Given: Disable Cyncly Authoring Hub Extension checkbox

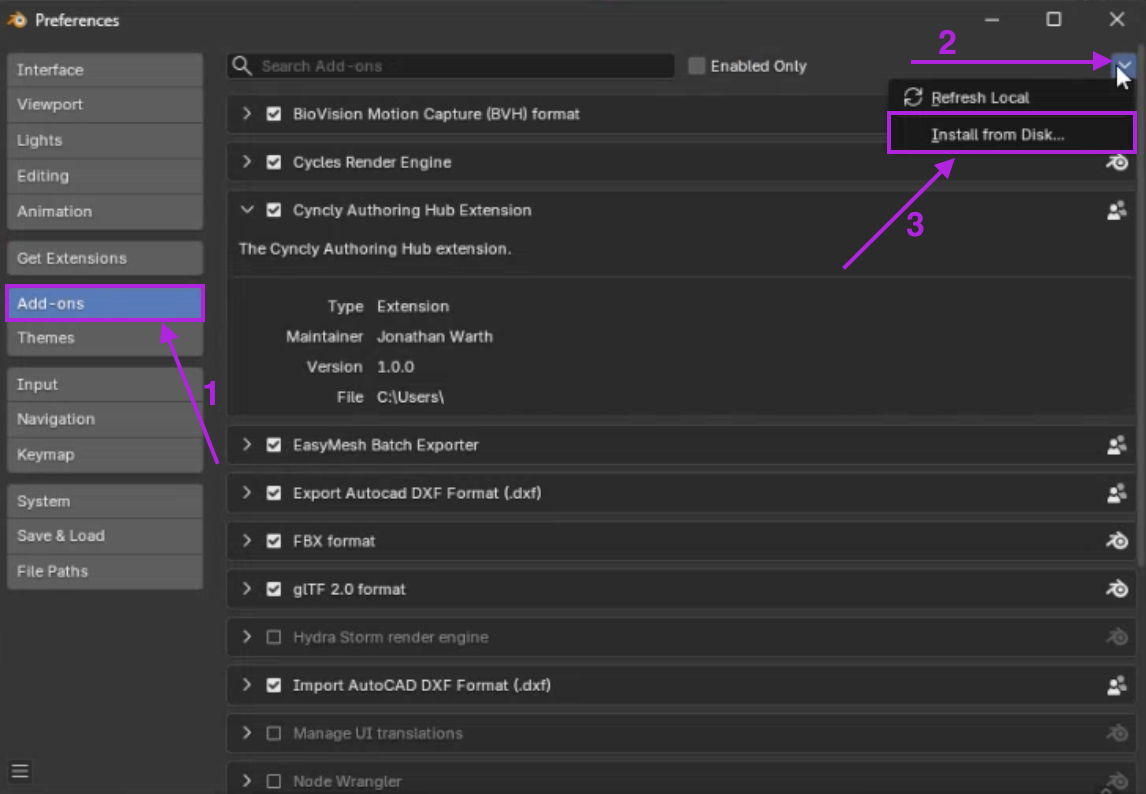Looking at the screenshot, I should click(x=273, y=211).
